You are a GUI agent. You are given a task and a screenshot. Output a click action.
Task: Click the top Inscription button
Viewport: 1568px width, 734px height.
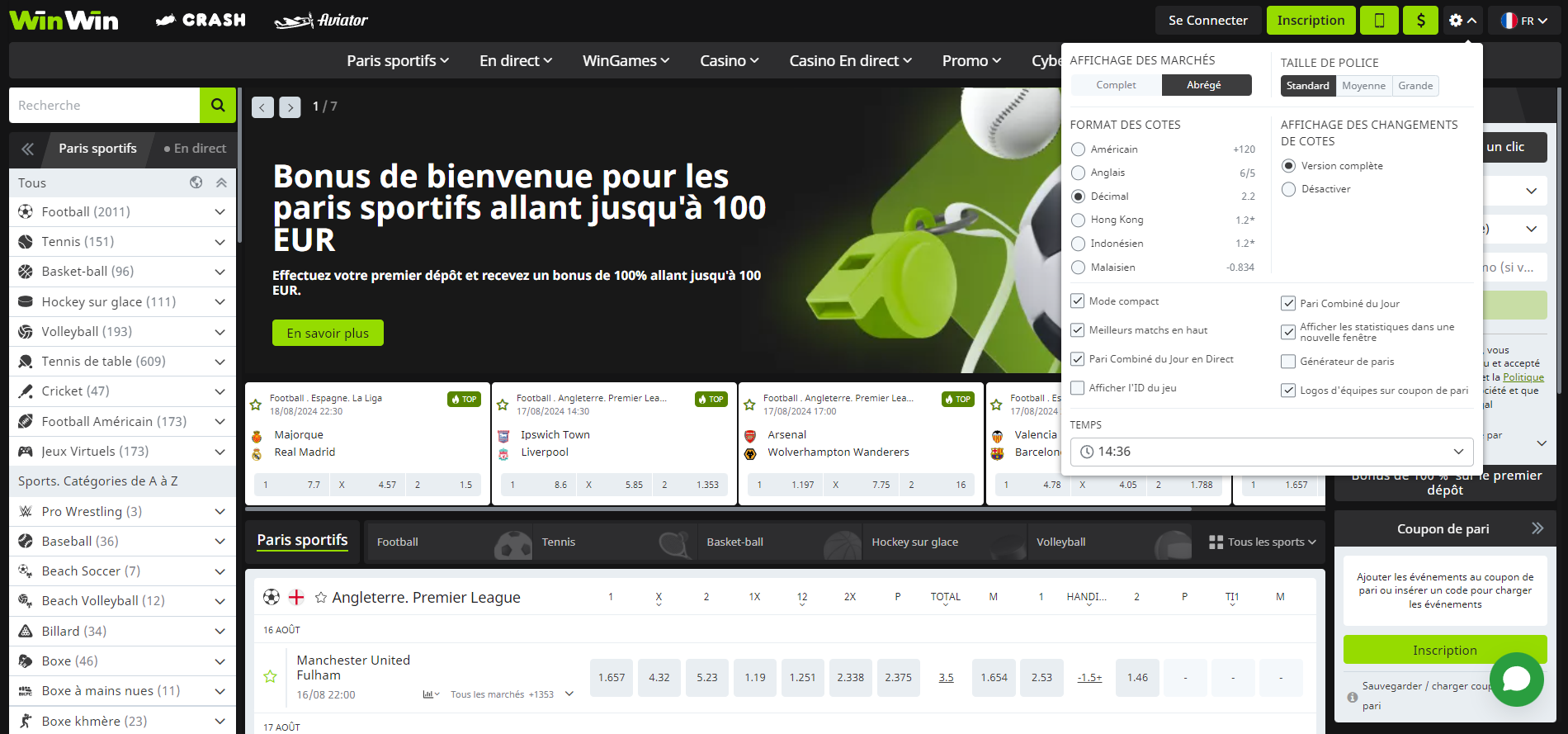click(x=1311, y=21)
